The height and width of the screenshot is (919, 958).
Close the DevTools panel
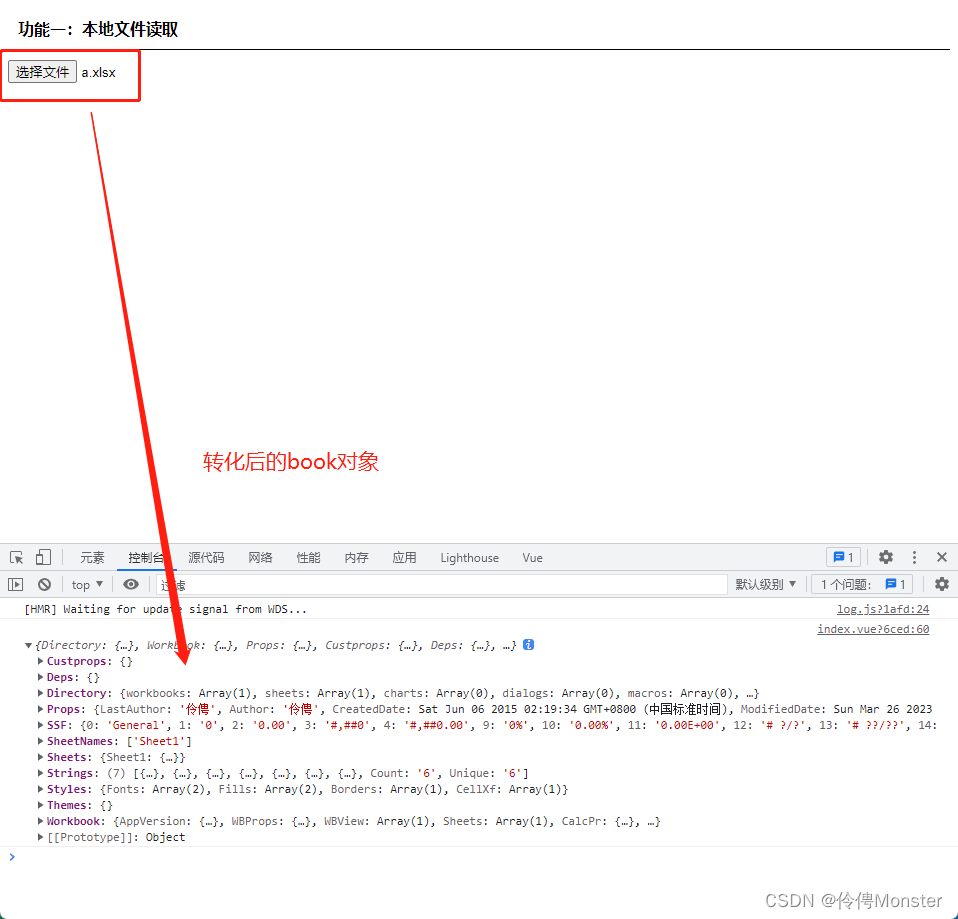(x=942, y=557)
